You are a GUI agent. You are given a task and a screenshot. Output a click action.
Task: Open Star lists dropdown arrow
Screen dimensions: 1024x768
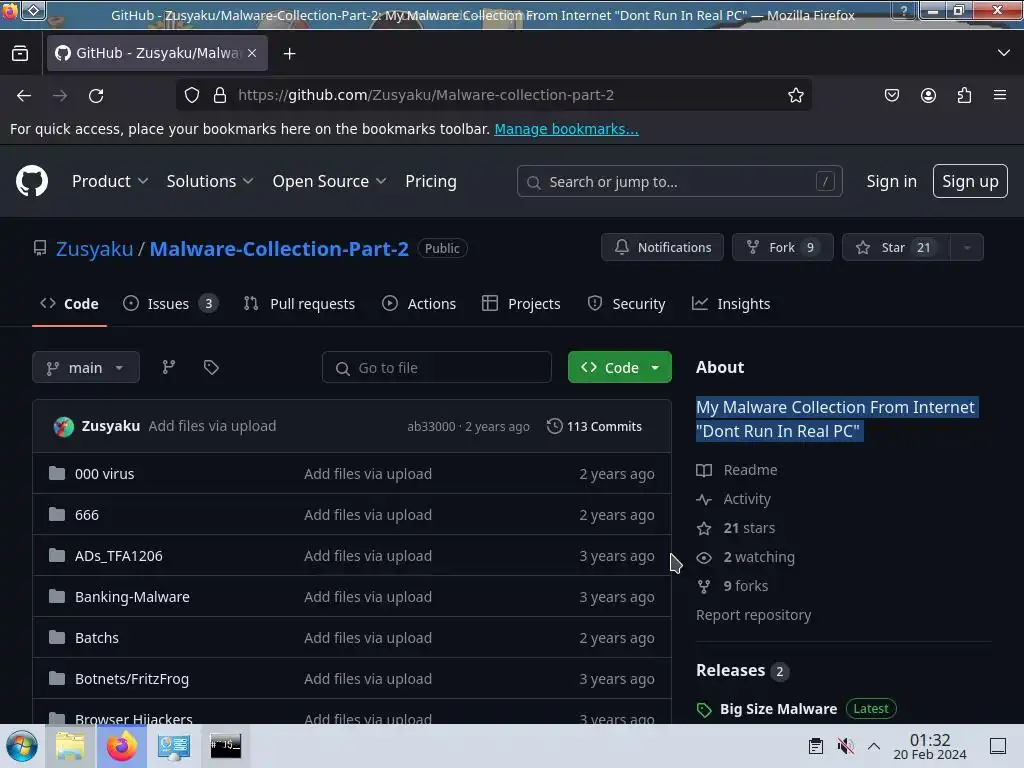[967, 248]
